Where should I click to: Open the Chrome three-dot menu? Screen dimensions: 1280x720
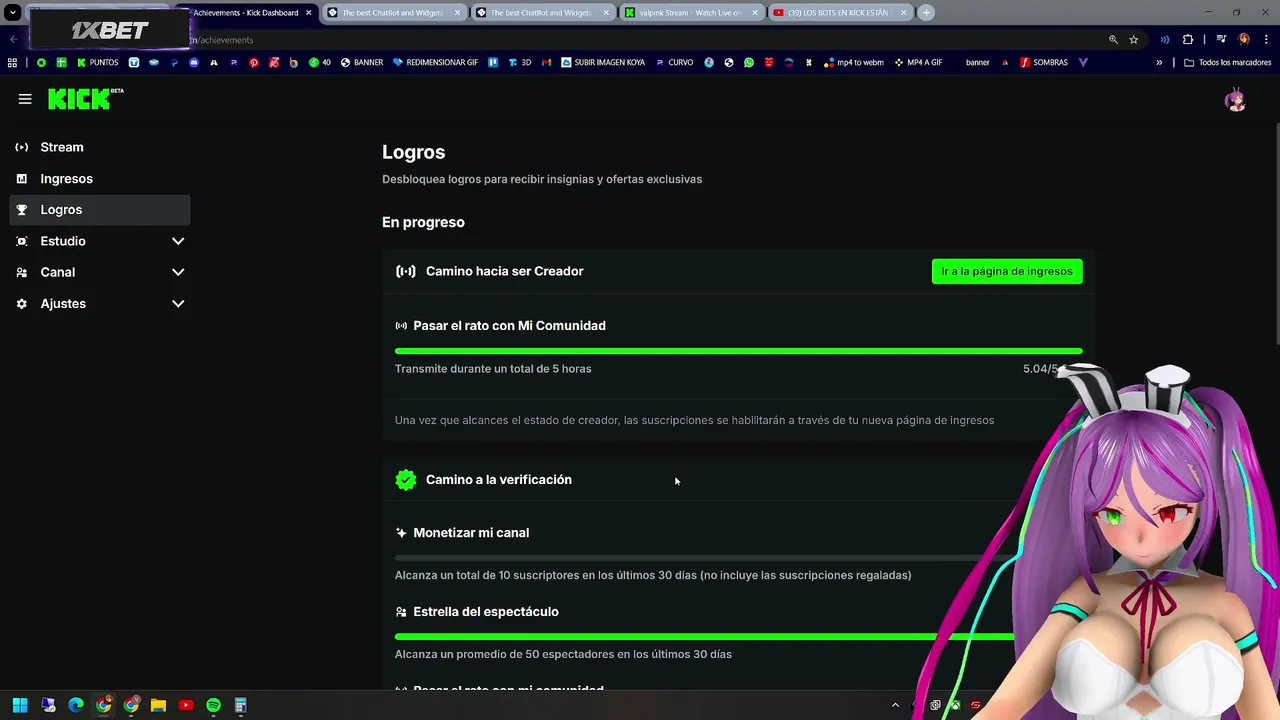(1266, 40)
